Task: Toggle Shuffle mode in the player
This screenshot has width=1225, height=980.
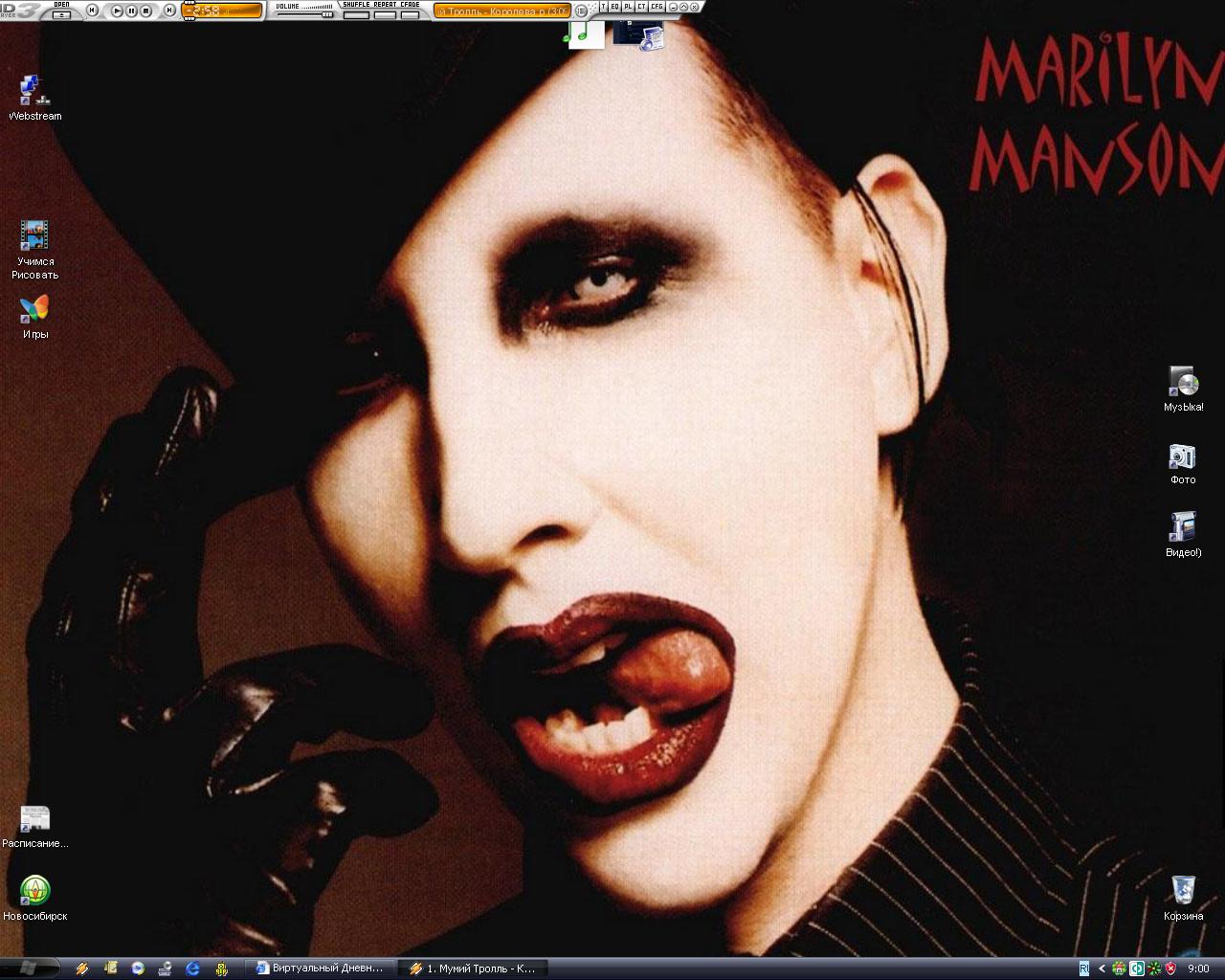Action: coord(356,15)
